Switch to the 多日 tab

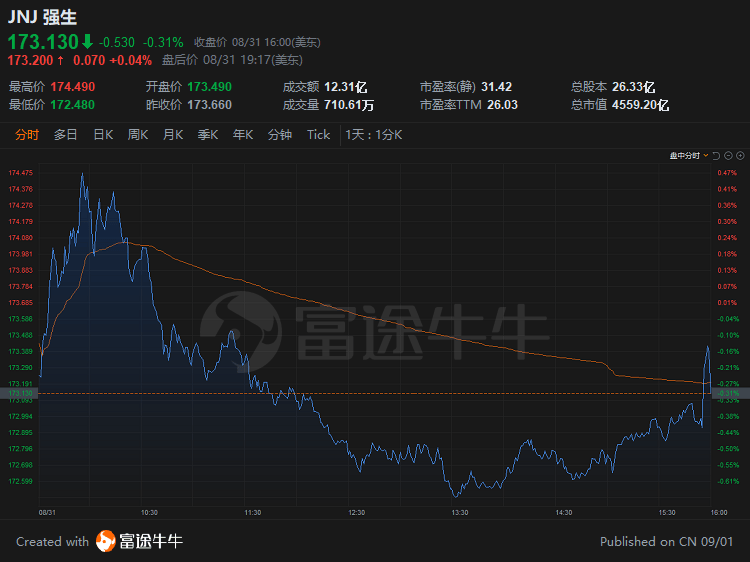[66, 135]
